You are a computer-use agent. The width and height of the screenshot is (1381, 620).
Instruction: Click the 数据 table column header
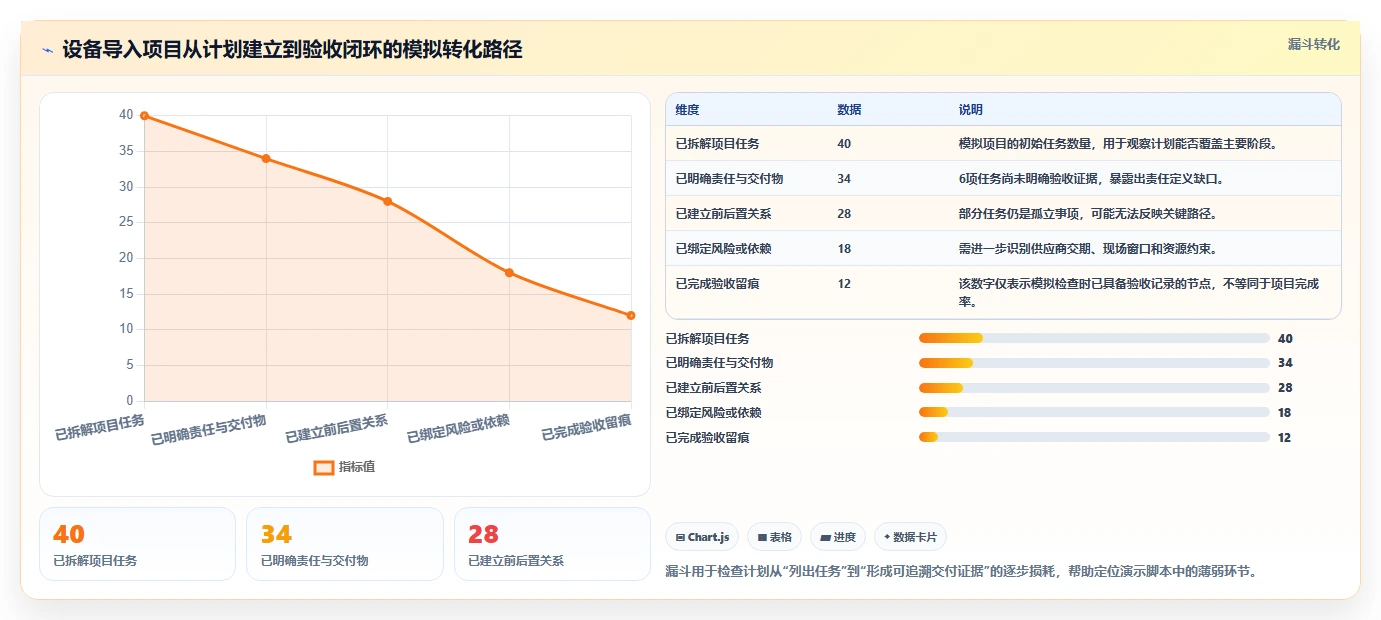pos(849,110)
